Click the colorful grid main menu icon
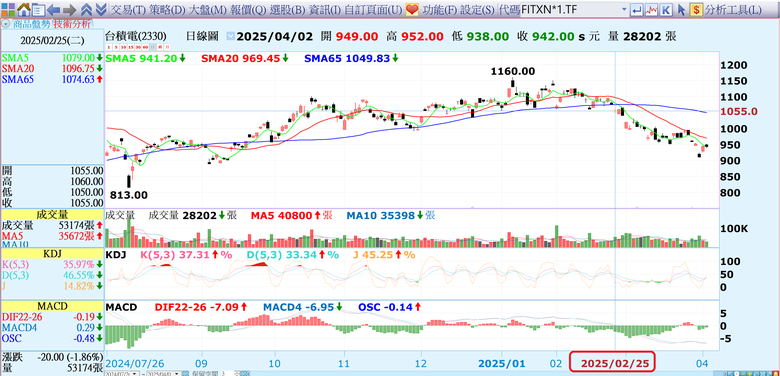780x376 pixels. [8, 9]
